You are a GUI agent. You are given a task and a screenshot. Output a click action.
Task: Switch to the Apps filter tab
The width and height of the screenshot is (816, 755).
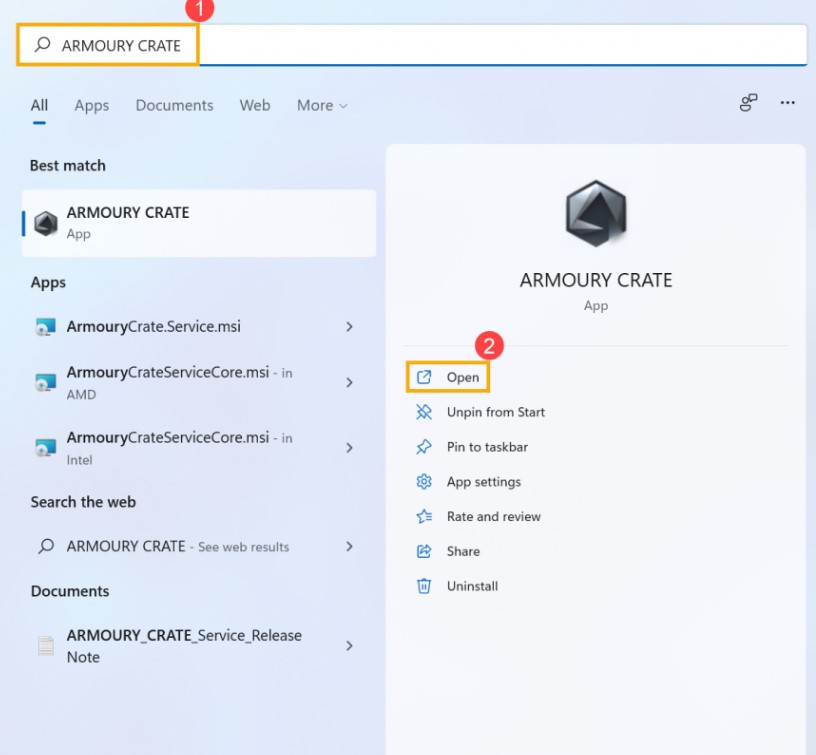(x=92, y=105)
